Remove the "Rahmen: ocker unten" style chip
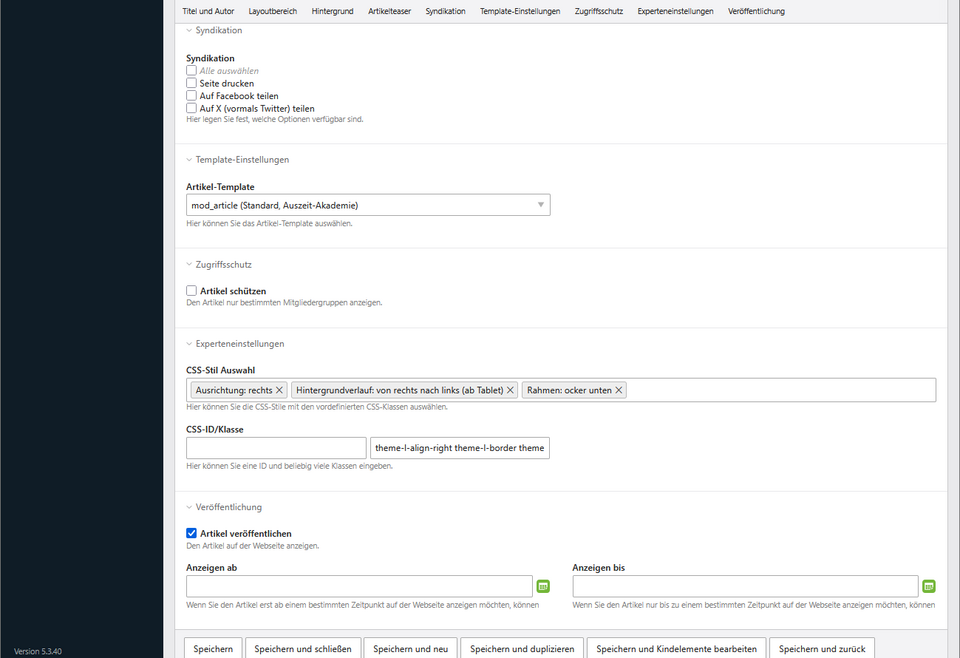Image resolution: width=960 pixels, height=658 pixels. (x=618, y=390)
